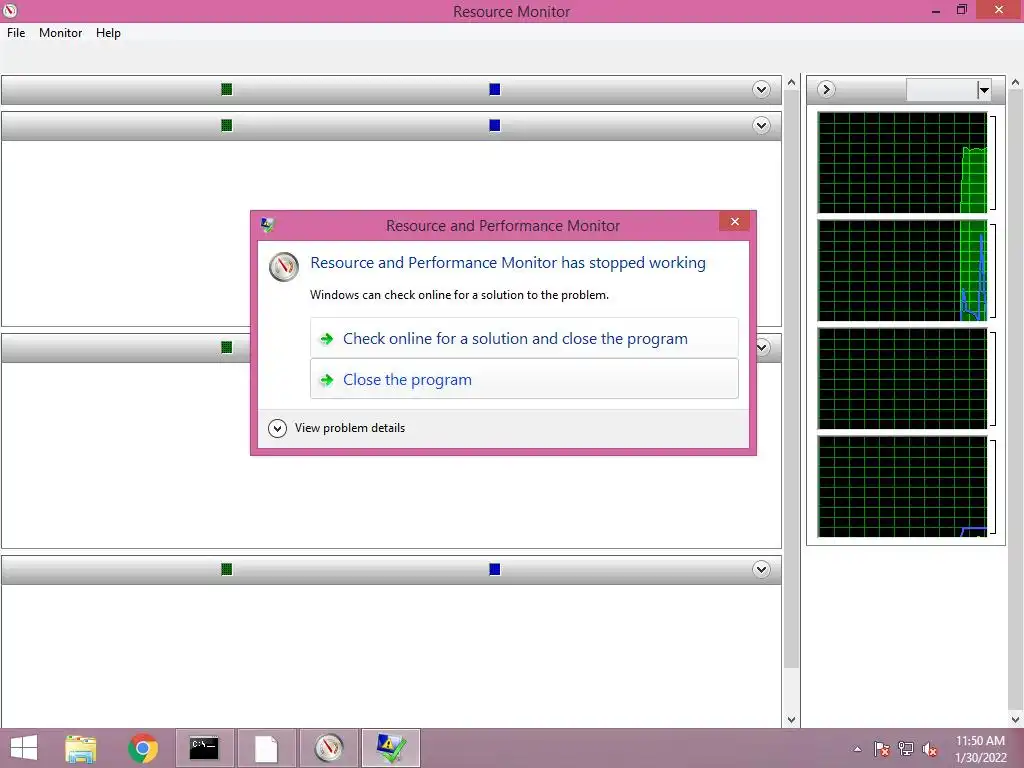Open the File menu
1024x768 pixels.
[16, 33]
